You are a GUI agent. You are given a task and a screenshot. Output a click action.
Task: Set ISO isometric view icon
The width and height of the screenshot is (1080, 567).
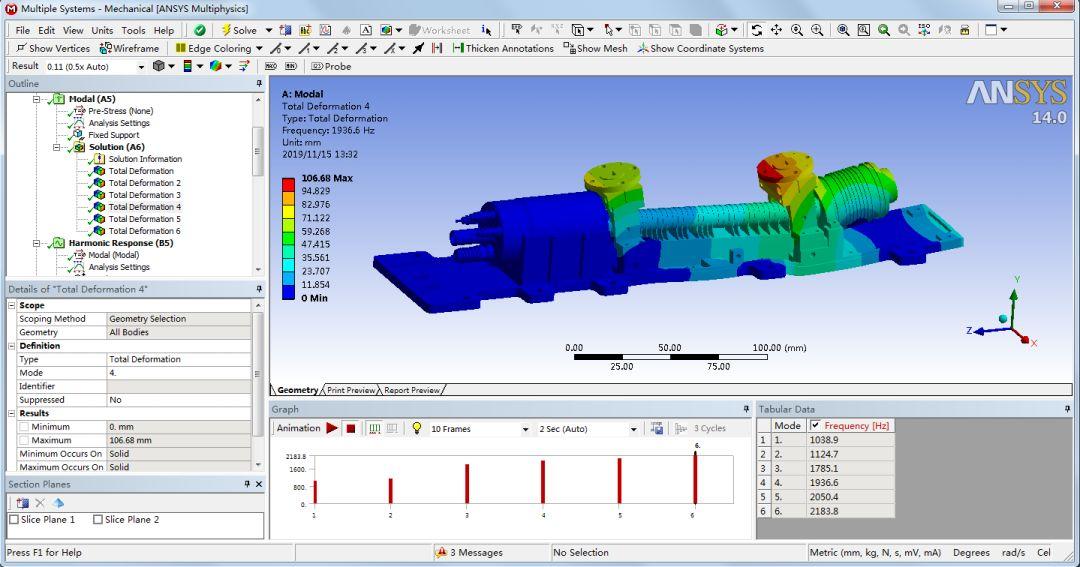point(924,30)
